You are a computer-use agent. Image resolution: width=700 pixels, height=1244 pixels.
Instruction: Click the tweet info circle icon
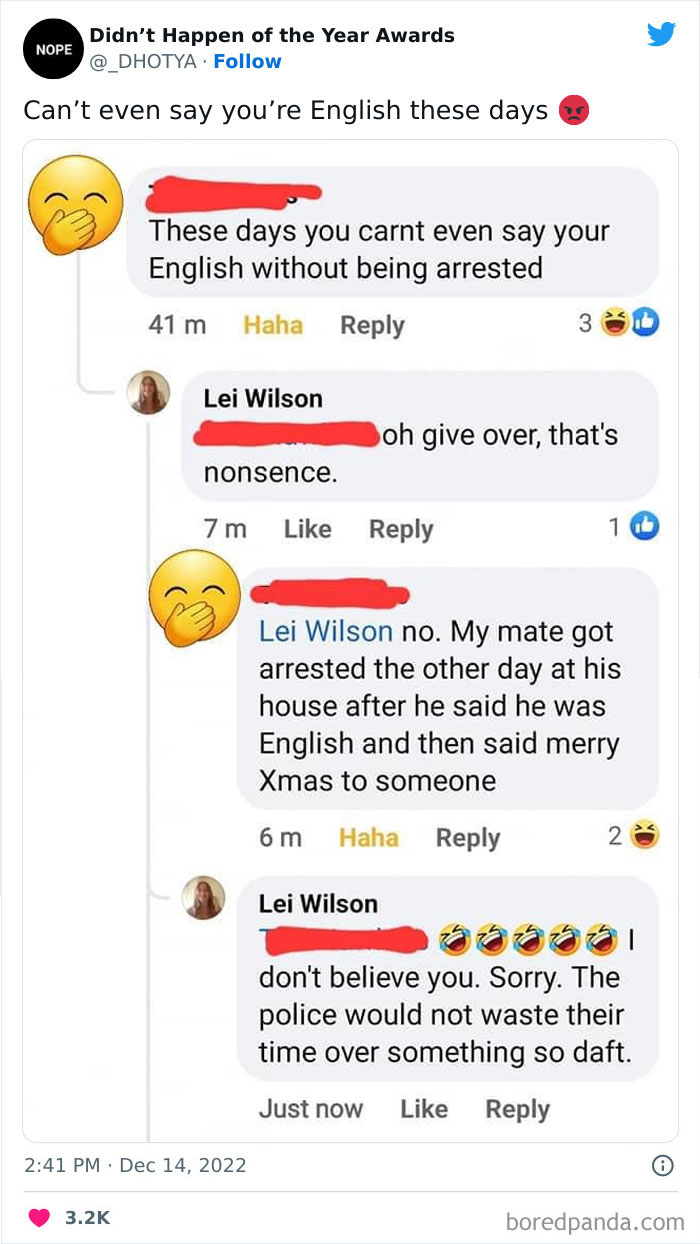pyautogui.click(x=662, y=1166)
